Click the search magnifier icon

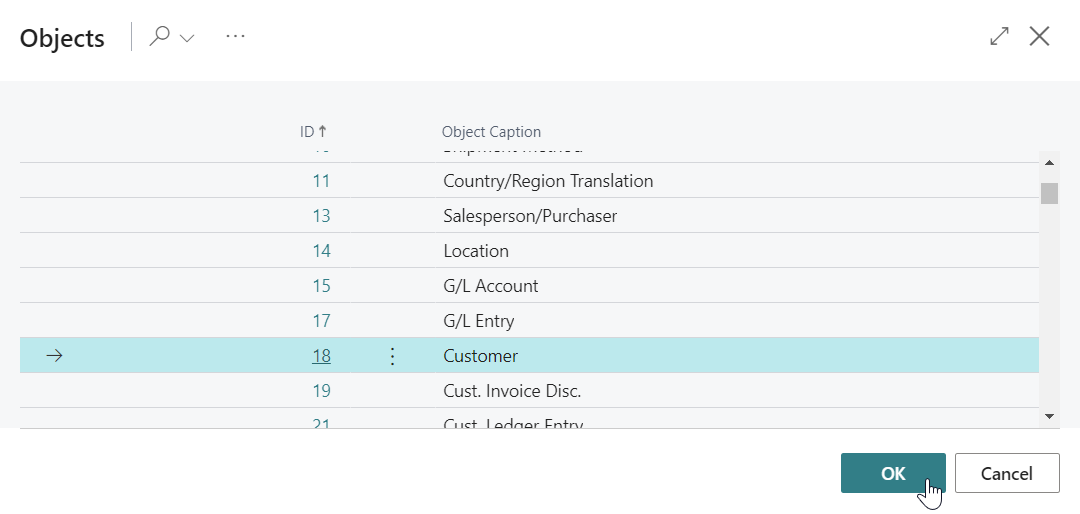(x=159, y=37)
